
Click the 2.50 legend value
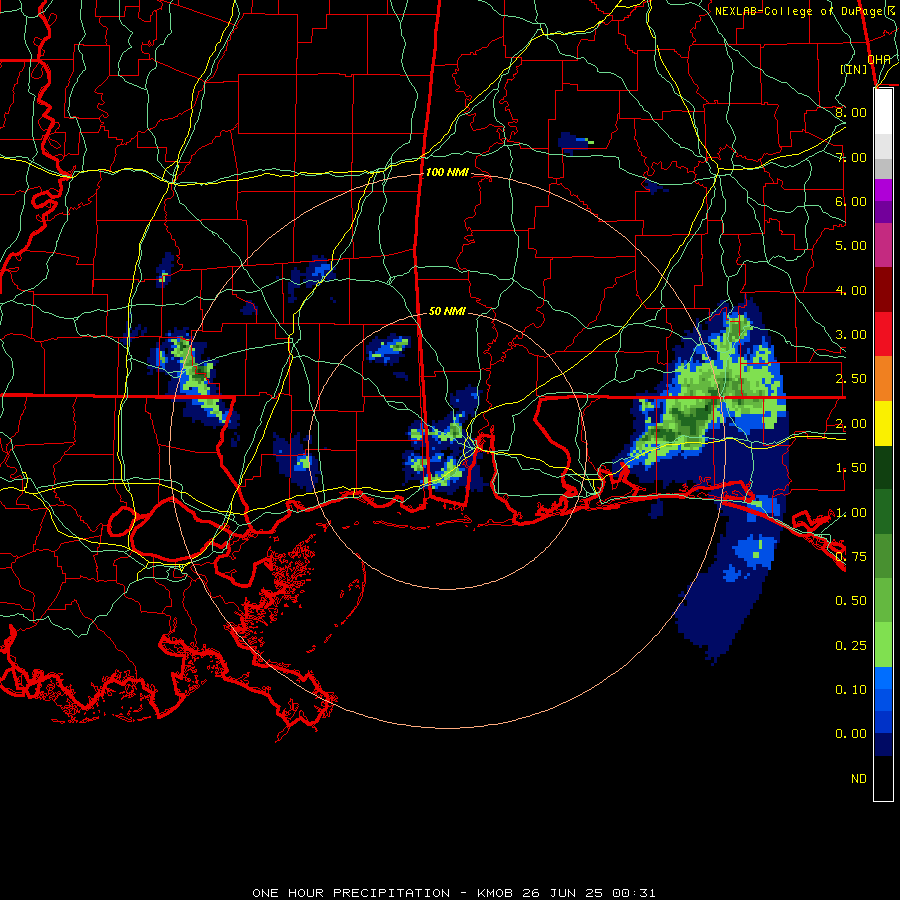click(x=851, y=379)
